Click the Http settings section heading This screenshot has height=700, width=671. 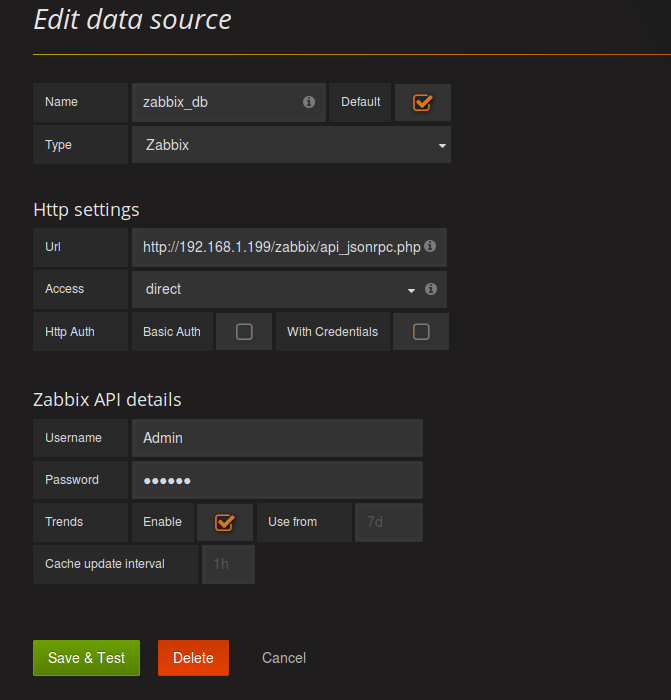tap(86, 210)
